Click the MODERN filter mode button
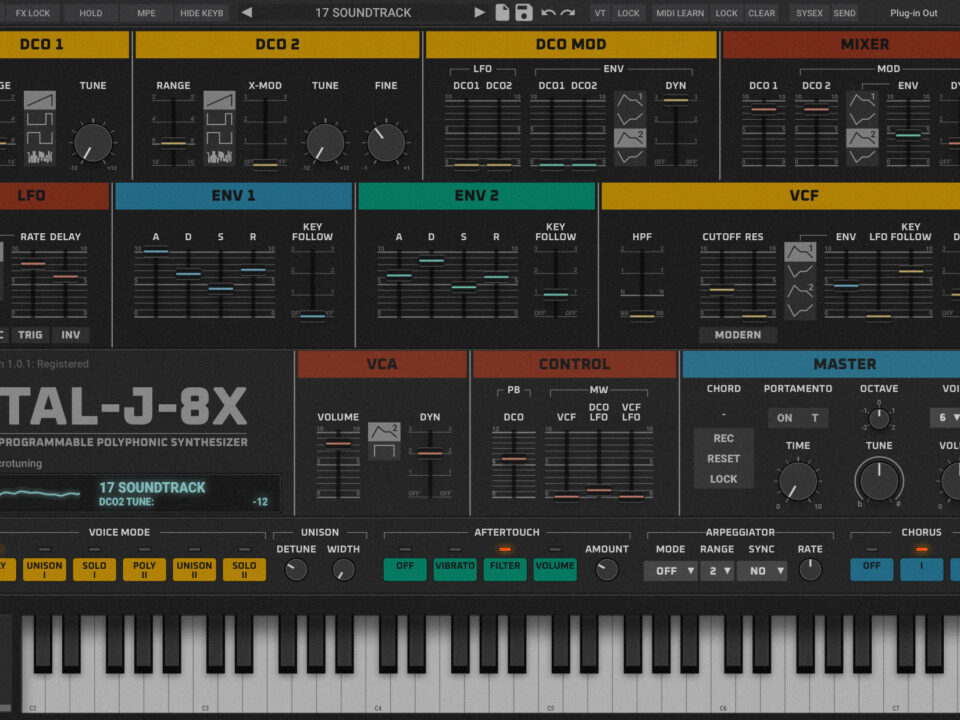Viewport: 960px width, 720px height. click(x=738, y=335)
